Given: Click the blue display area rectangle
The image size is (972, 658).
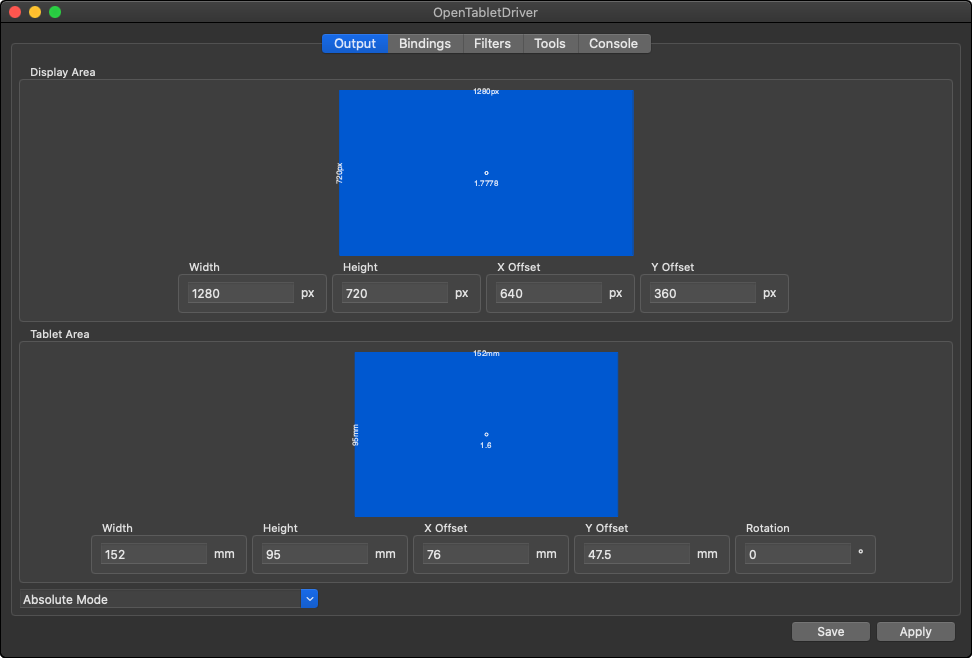Looking at the screenshot, I should click(x=486, y=173).
